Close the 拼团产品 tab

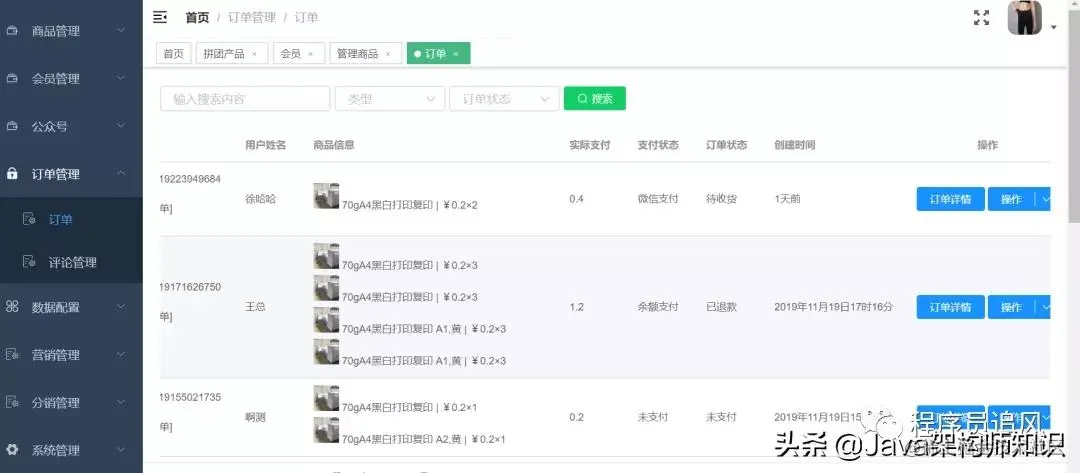point(254,54)
